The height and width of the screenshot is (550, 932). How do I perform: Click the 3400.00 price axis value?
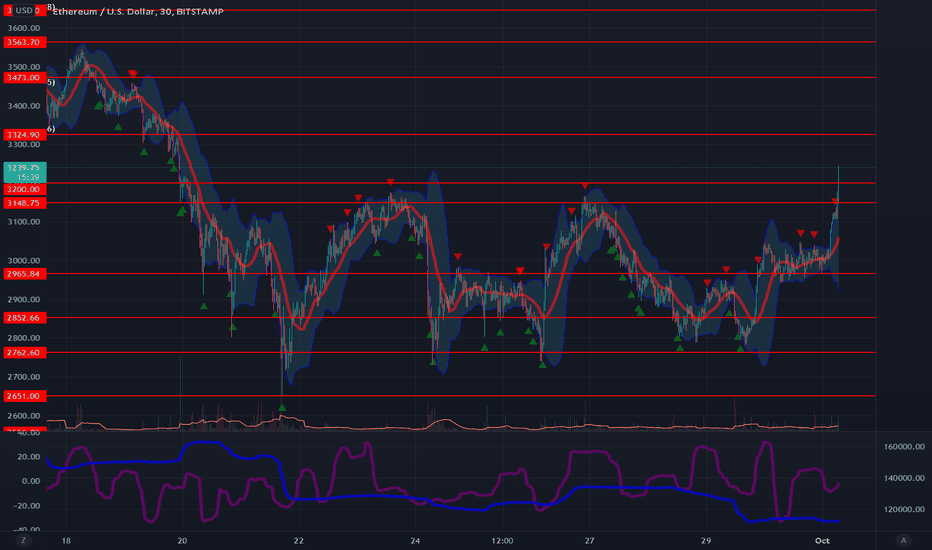coord(24,106)
